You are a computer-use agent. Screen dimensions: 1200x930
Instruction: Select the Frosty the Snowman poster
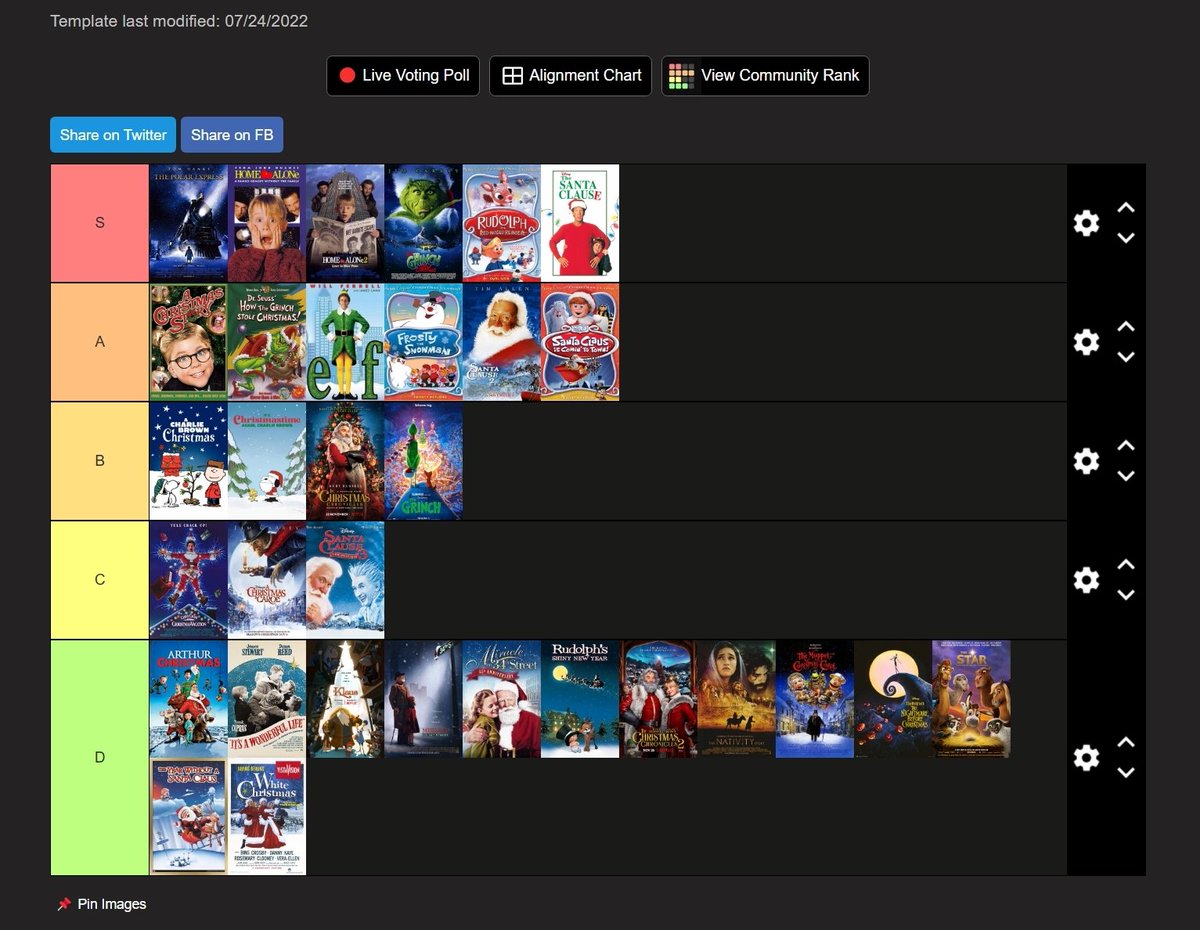423,342
